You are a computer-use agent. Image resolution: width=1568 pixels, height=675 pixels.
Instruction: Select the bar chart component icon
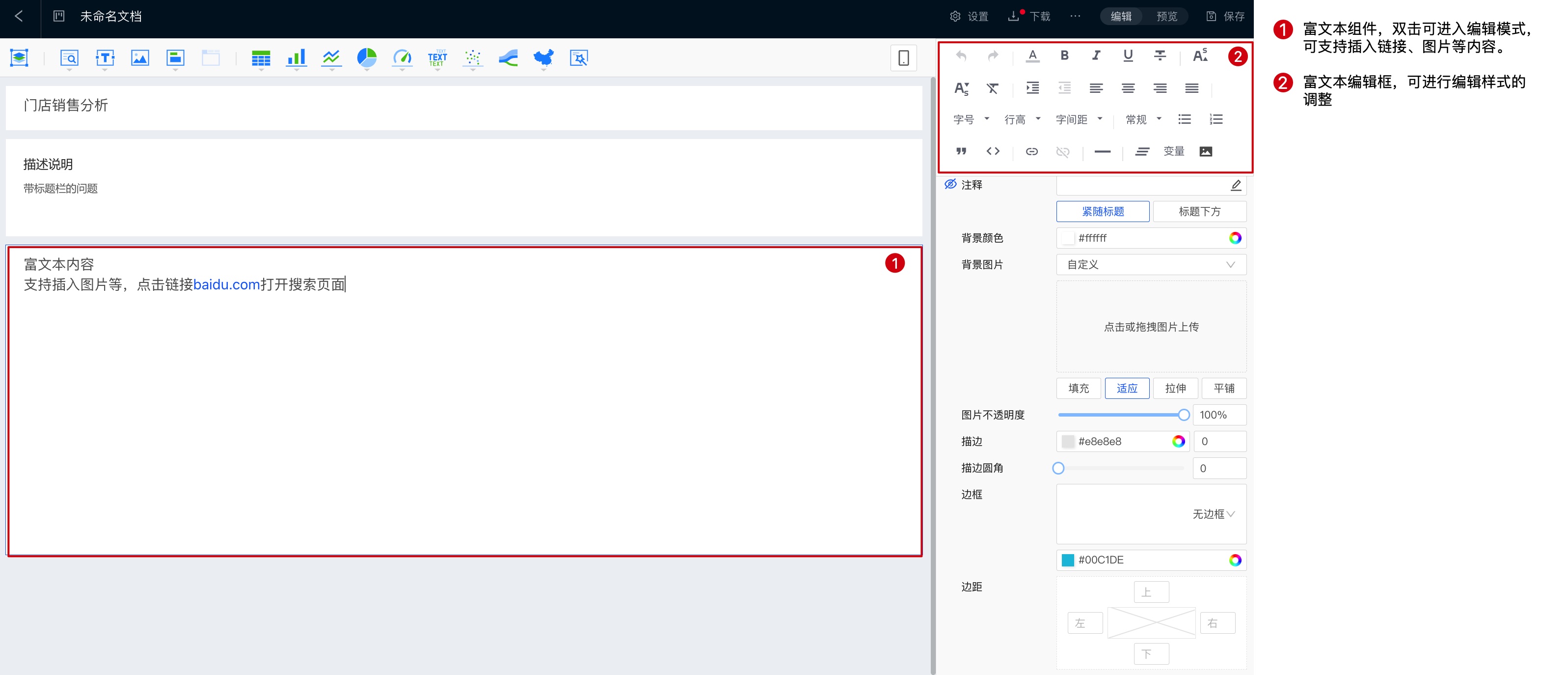[x=296, y=58]
